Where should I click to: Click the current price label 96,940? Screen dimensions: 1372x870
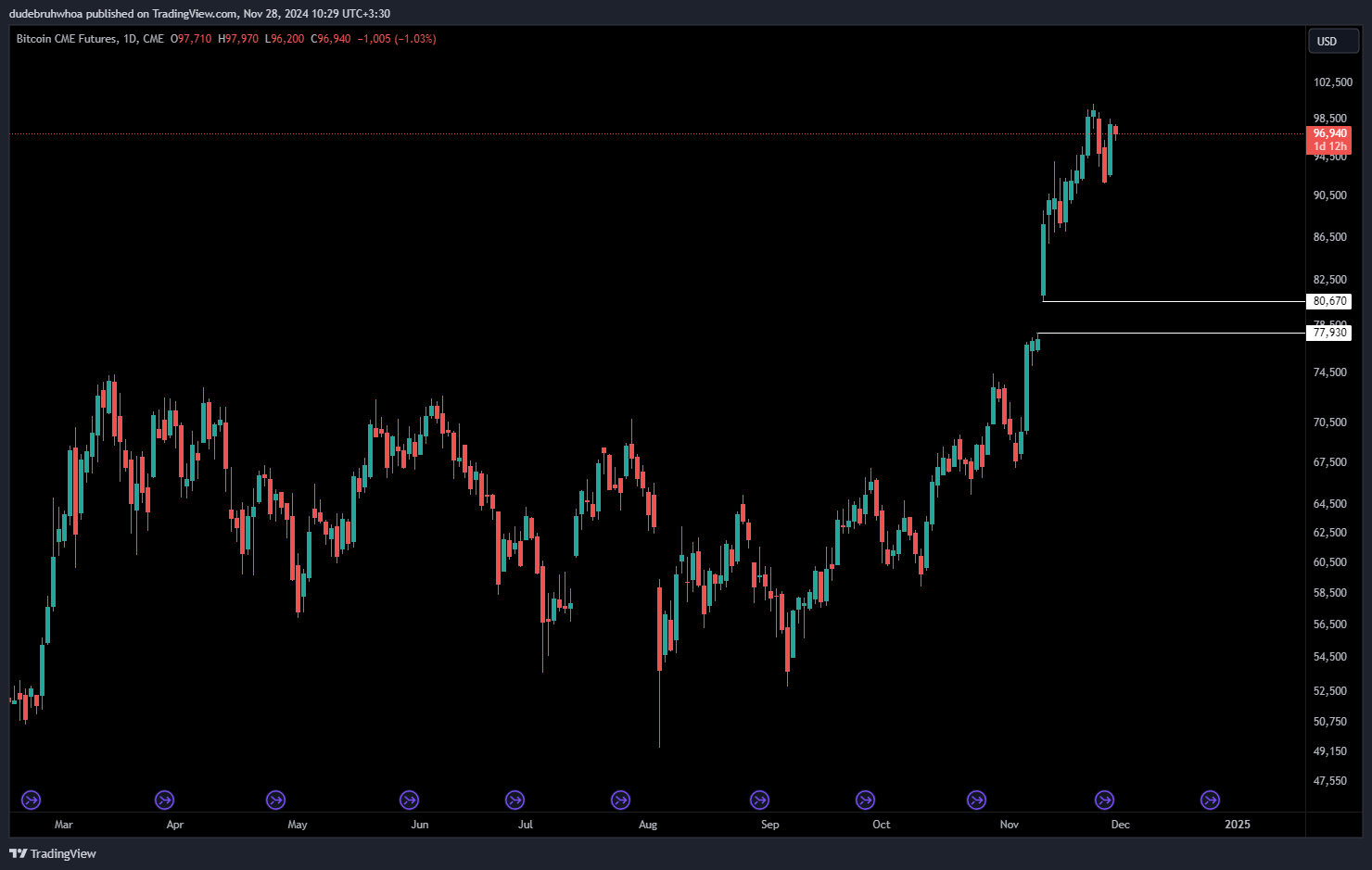click(1329, 133)
